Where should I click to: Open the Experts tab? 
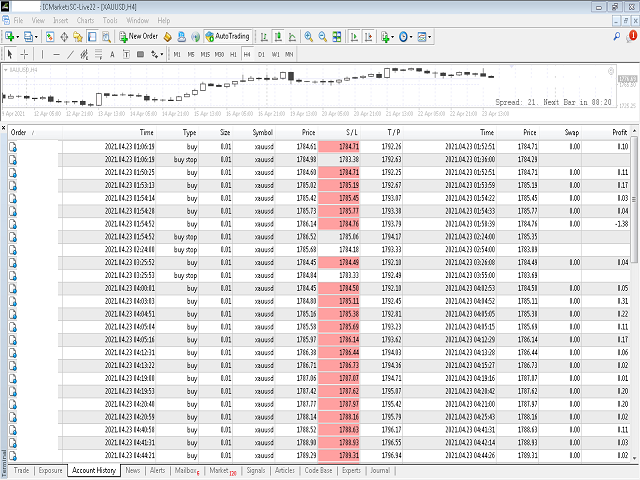[x=351, y=471]
